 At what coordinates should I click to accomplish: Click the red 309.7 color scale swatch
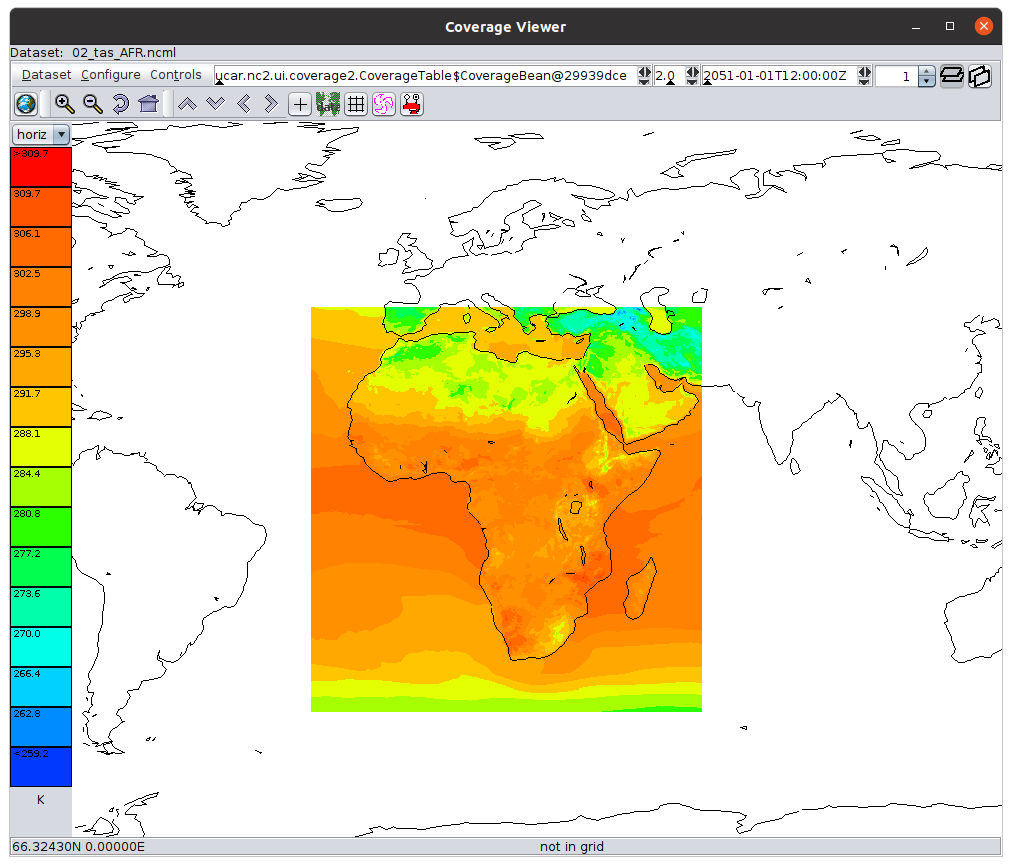click(x=41, y=167)
